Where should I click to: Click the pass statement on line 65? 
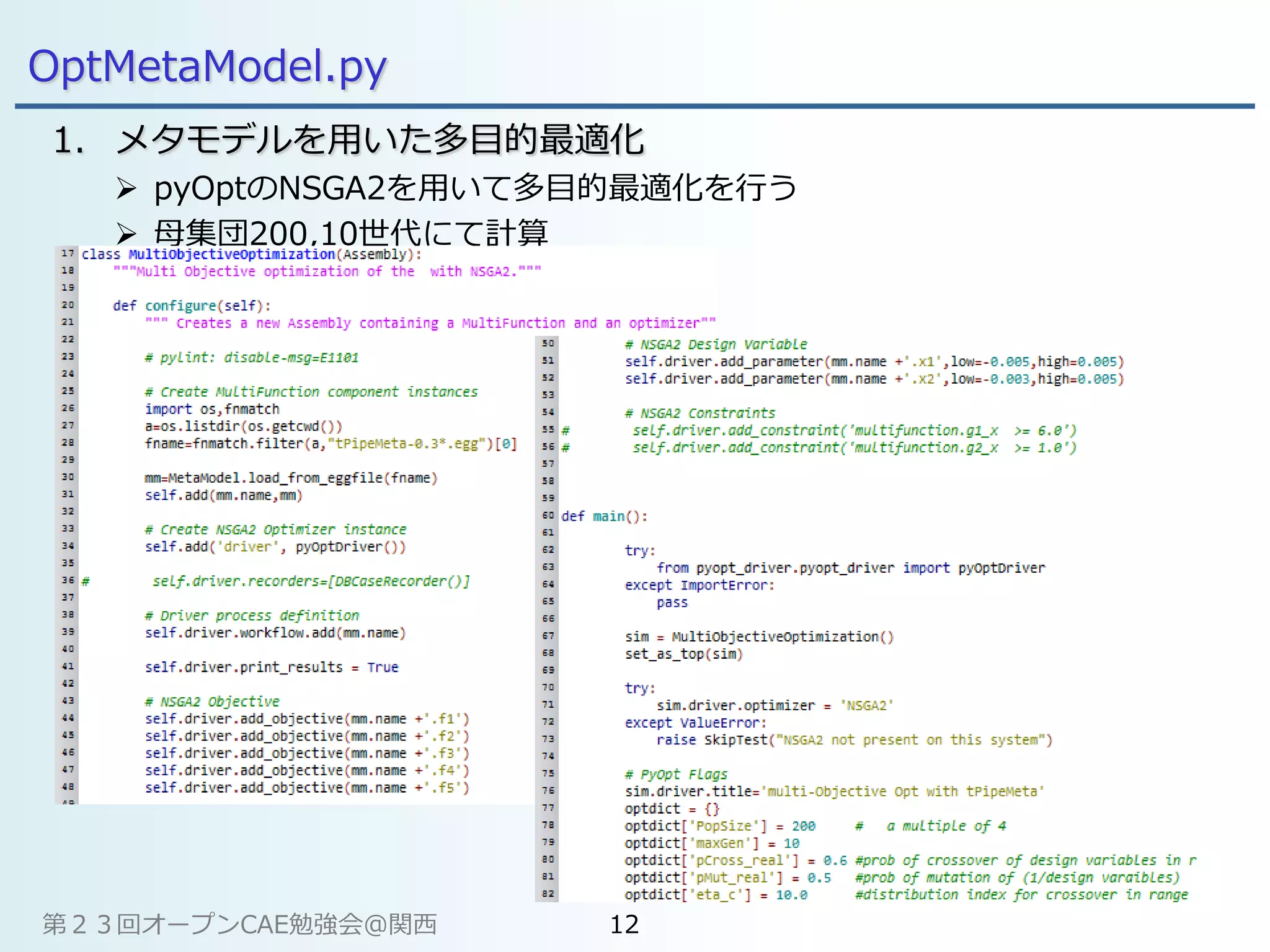(x=672, y=602)
